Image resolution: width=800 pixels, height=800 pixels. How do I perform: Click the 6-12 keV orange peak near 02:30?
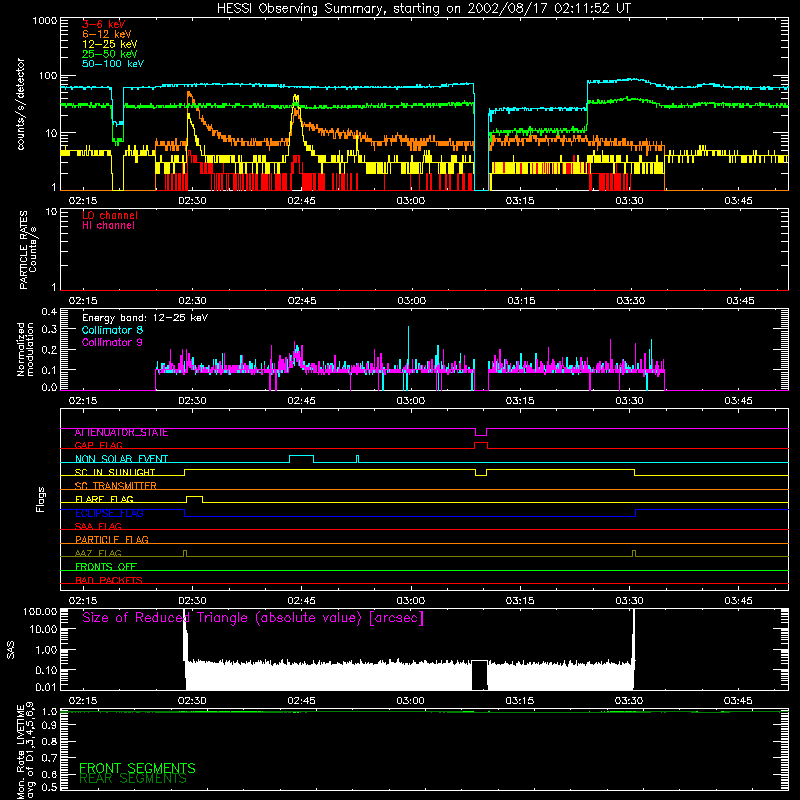[x=189, y=94]
